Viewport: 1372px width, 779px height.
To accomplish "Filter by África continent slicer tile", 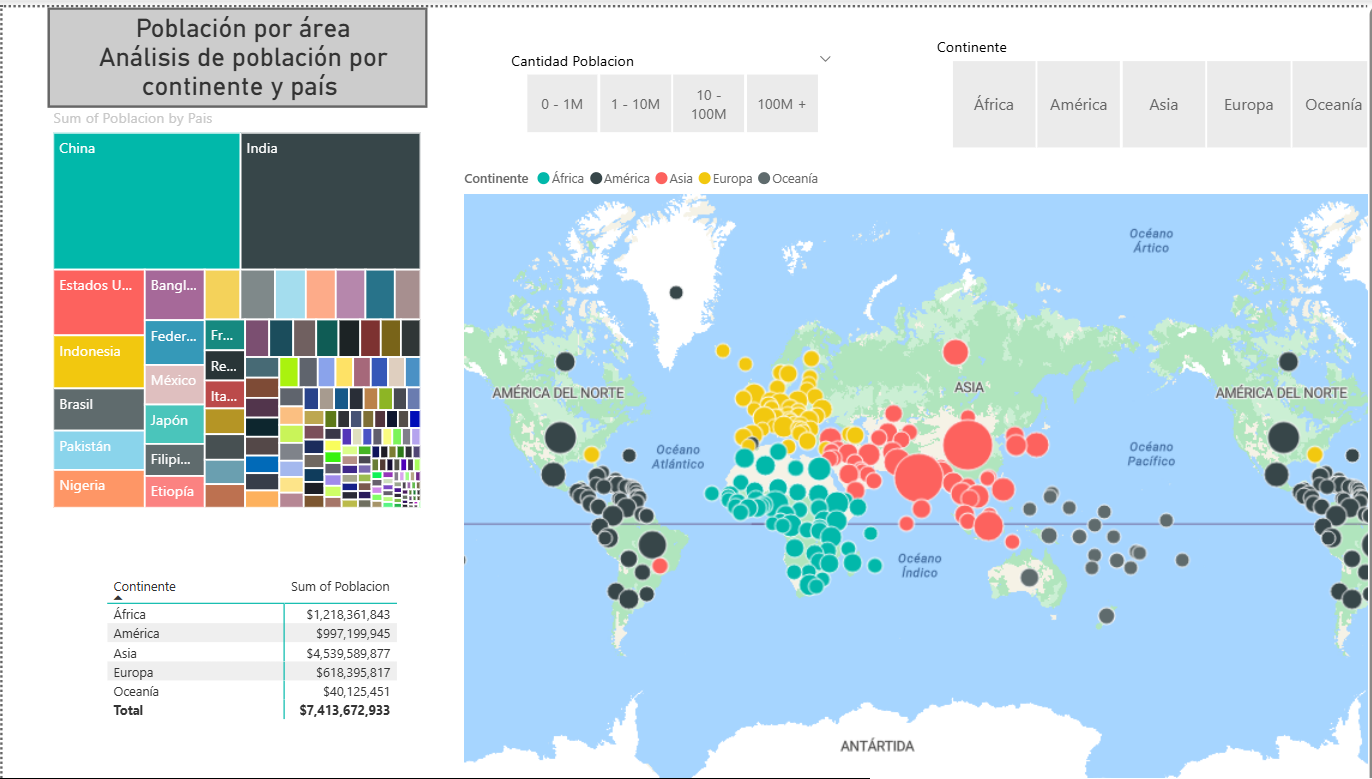I will pos(994,104).
